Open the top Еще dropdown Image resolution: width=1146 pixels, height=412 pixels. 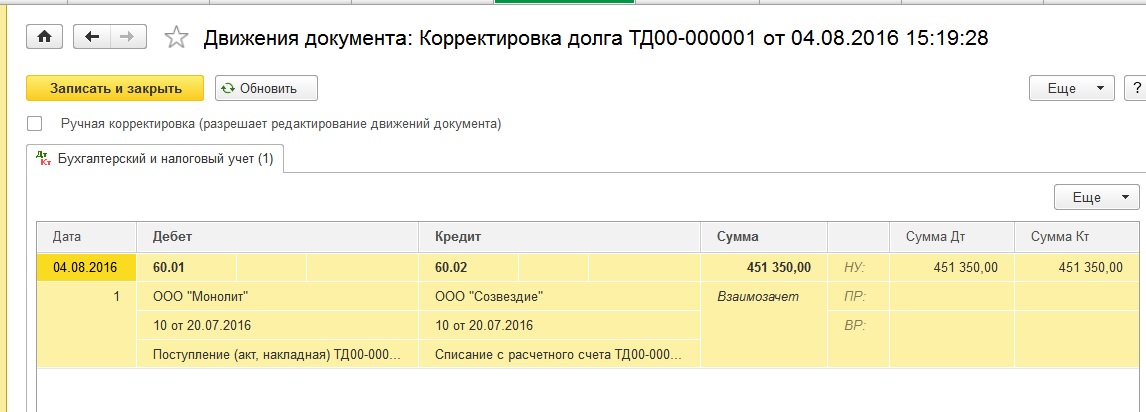click(x=1072, y=88)
